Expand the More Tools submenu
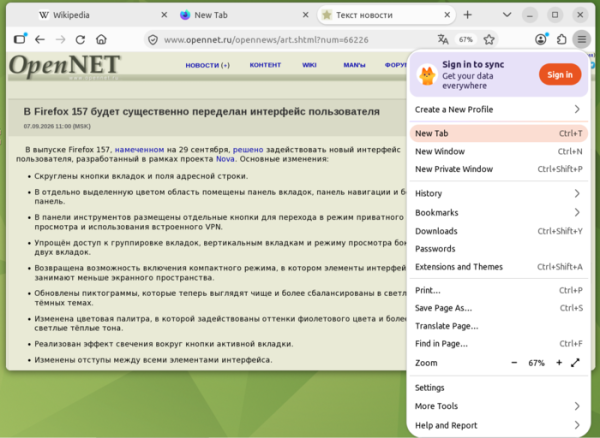This screenshot has width=600, height=438. (x=499, y=406)
